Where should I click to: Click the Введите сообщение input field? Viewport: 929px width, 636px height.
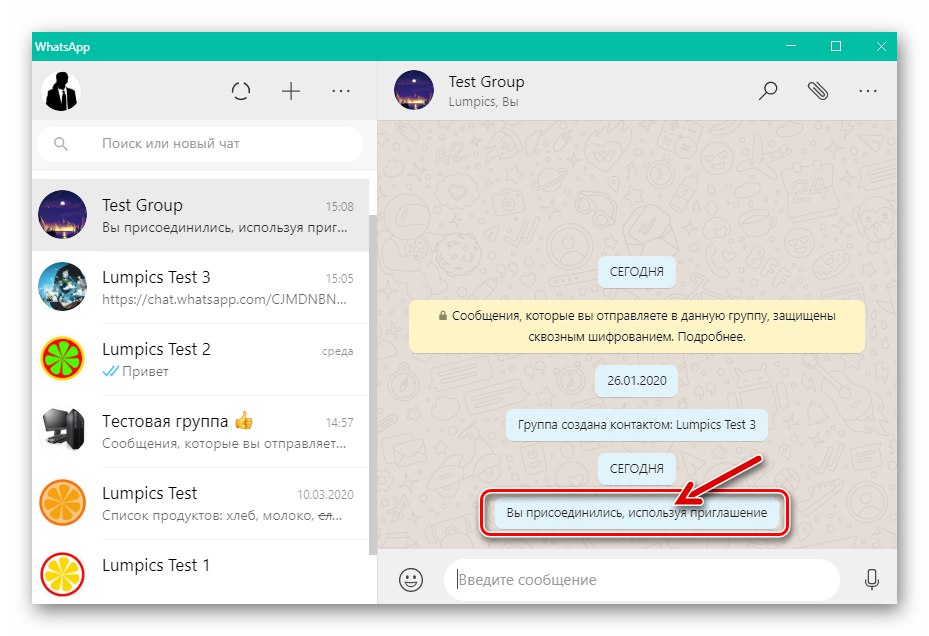click(x=640, y=580)
